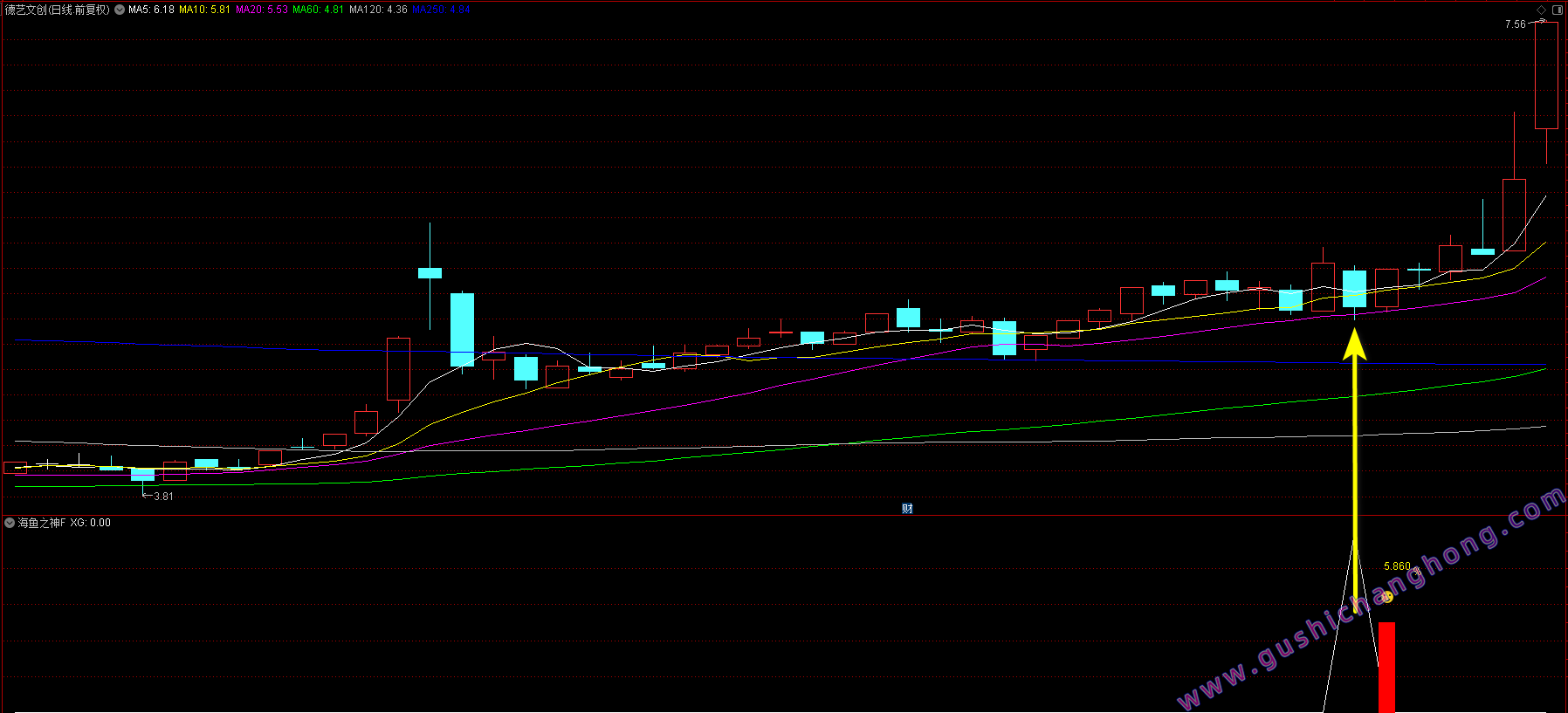Open the 海鱼之神F indicator dropdown arrow
1568x713 pixels.
(10, 523)
